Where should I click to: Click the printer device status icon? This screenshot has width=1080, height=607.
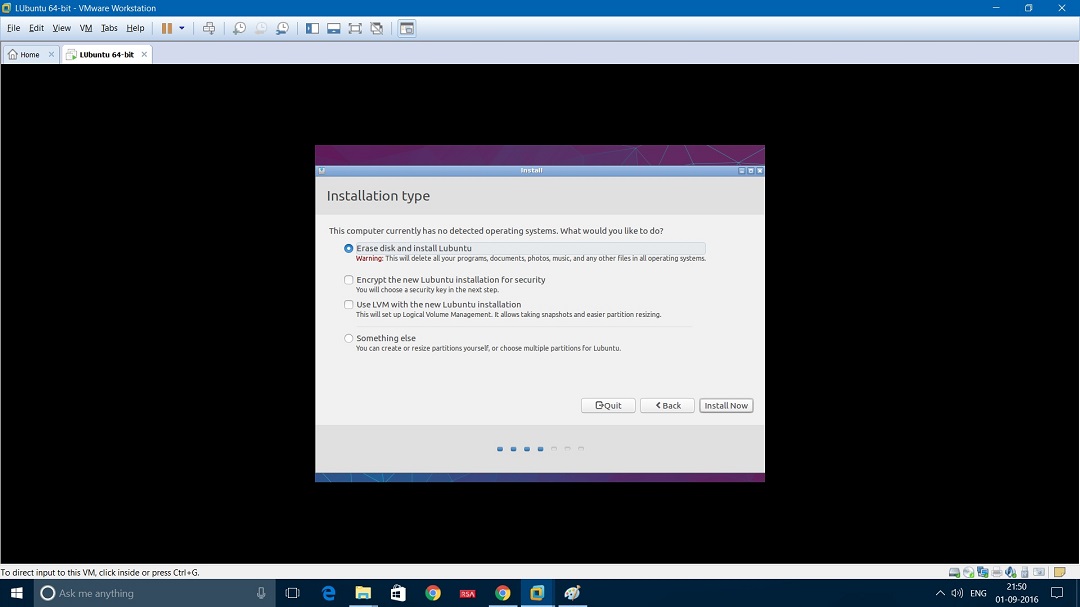click(997, 573)
